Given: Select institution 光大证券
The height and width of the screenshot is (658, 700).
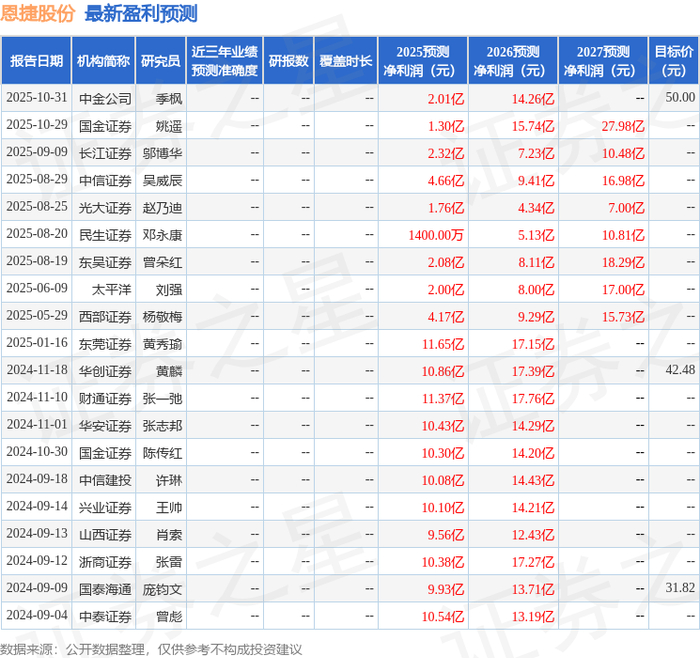Looking at the screenshot, I should point(105,208).
